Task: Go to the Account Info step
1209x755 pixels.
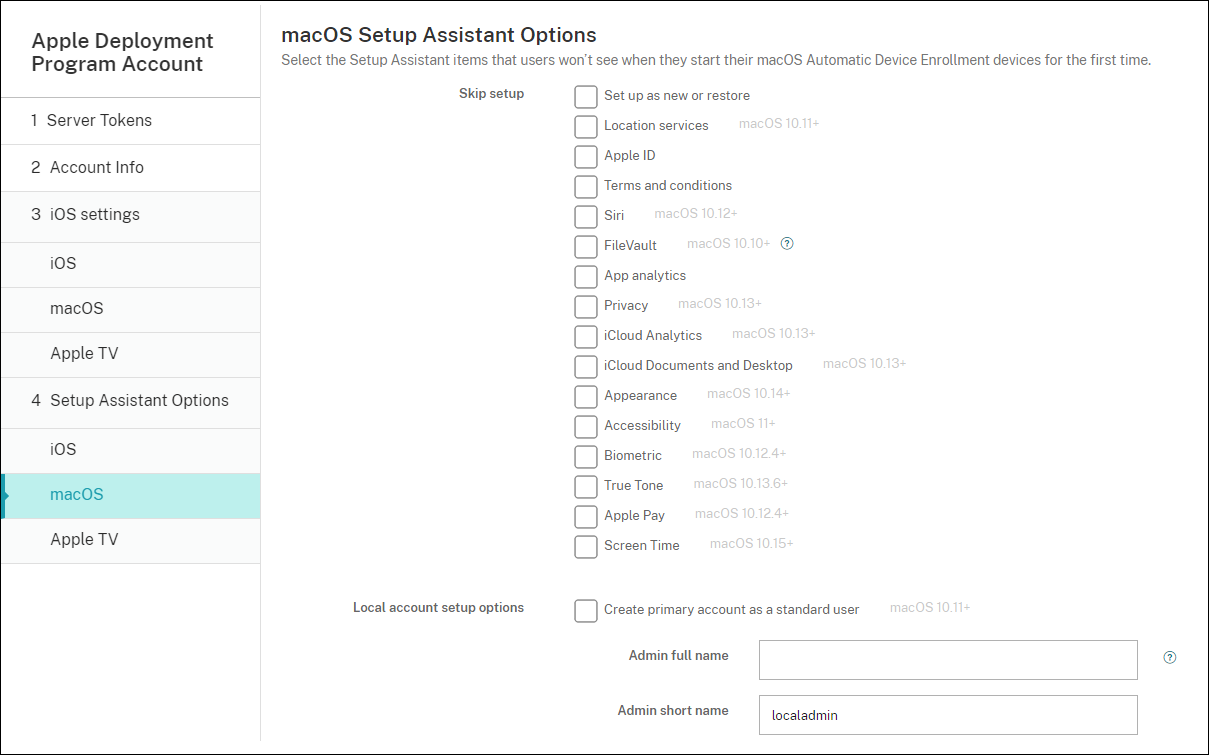Action: pyautogui.click(x=96, y=167)
